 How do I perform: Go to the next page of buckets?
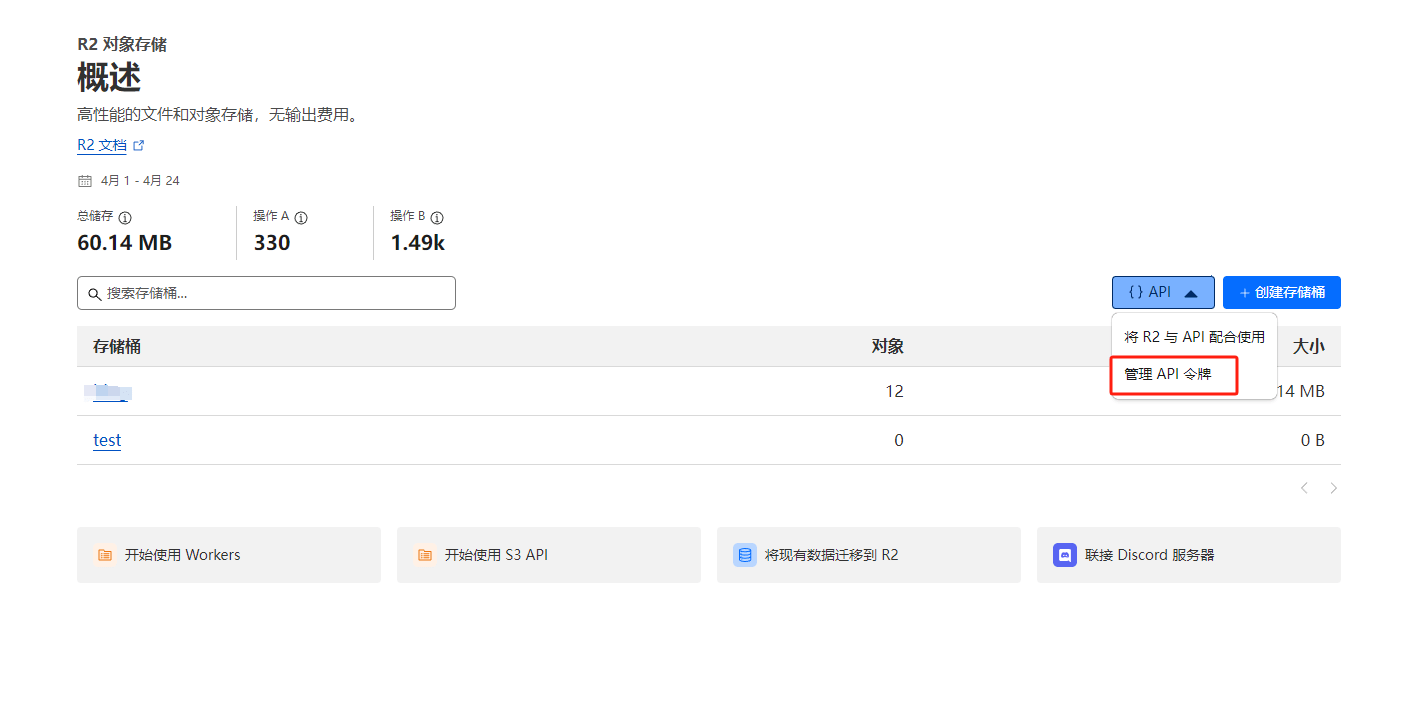pos(1333,488)
